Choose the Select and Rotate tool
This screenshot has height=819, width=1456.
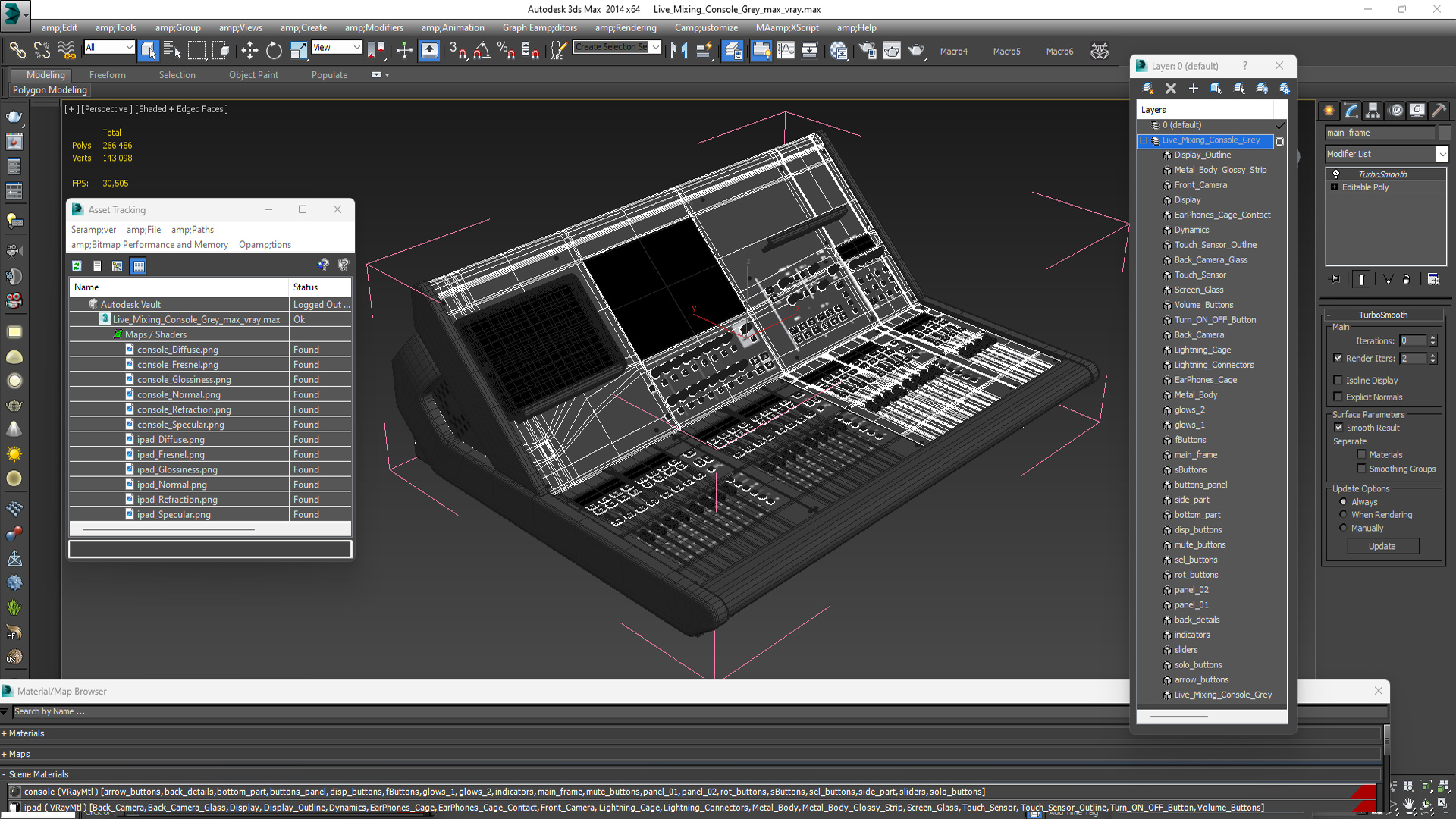pos(274,51)
